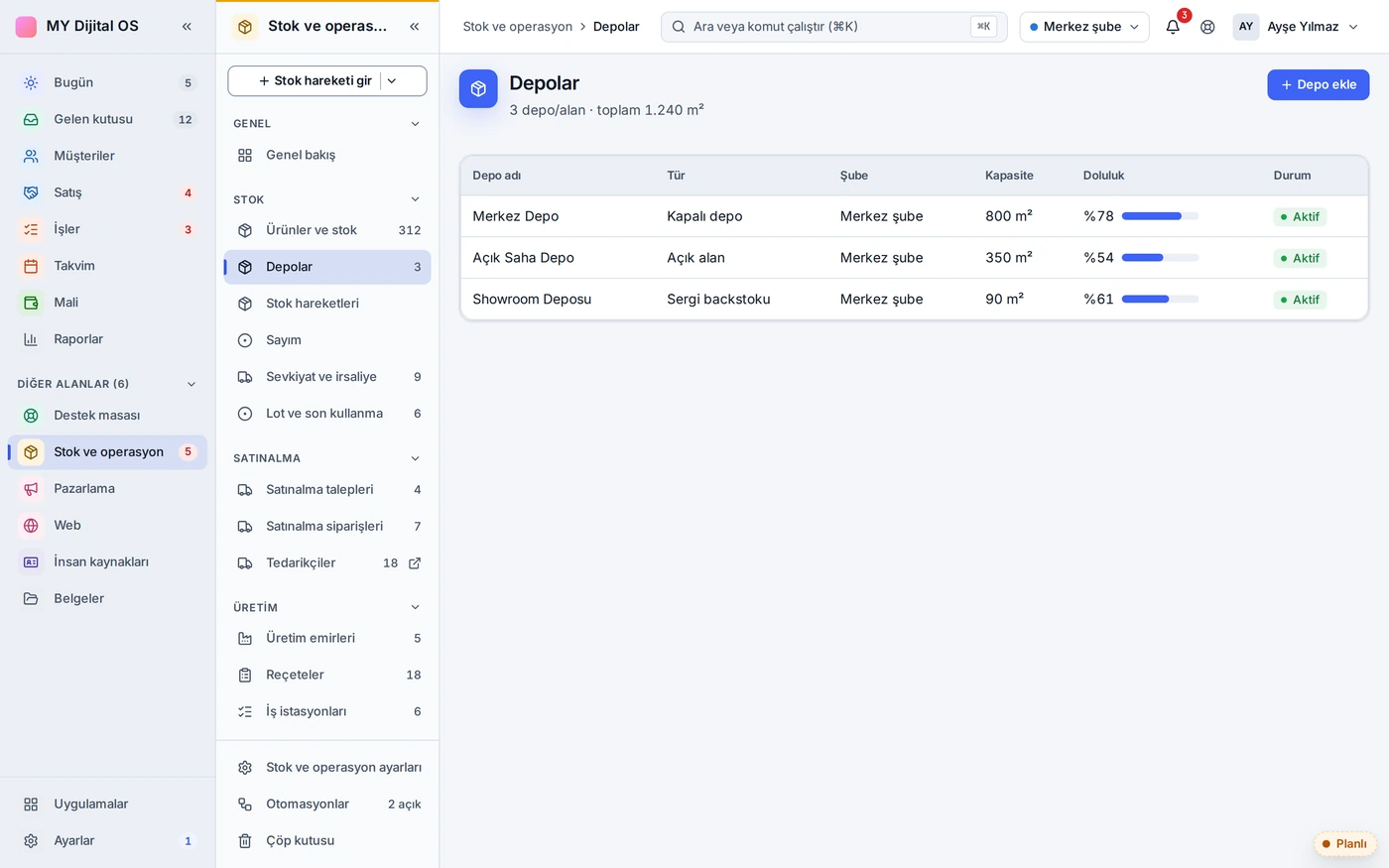Open Raporlar reports

[107, 339]
